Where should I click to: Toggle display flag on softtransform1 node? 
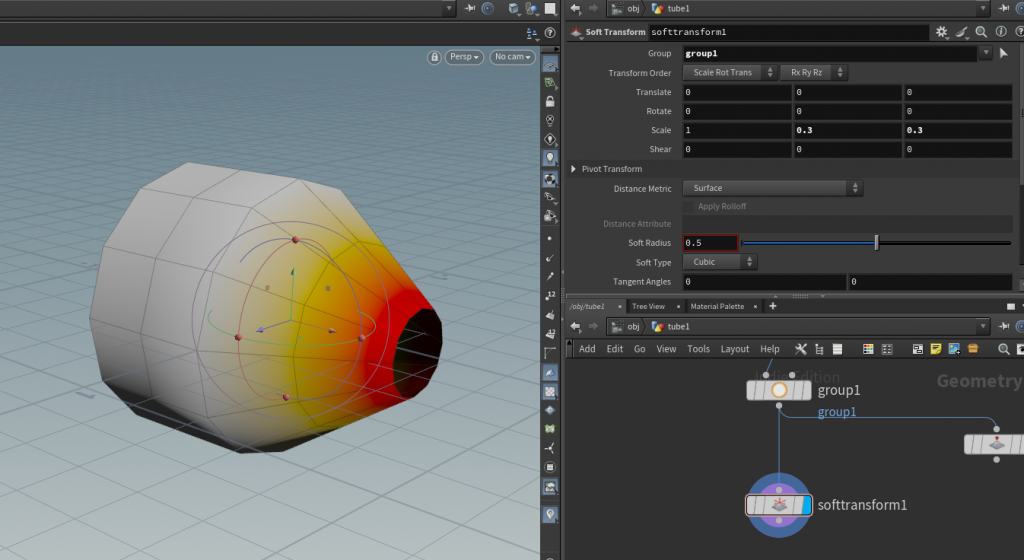[x=806, y=505]
